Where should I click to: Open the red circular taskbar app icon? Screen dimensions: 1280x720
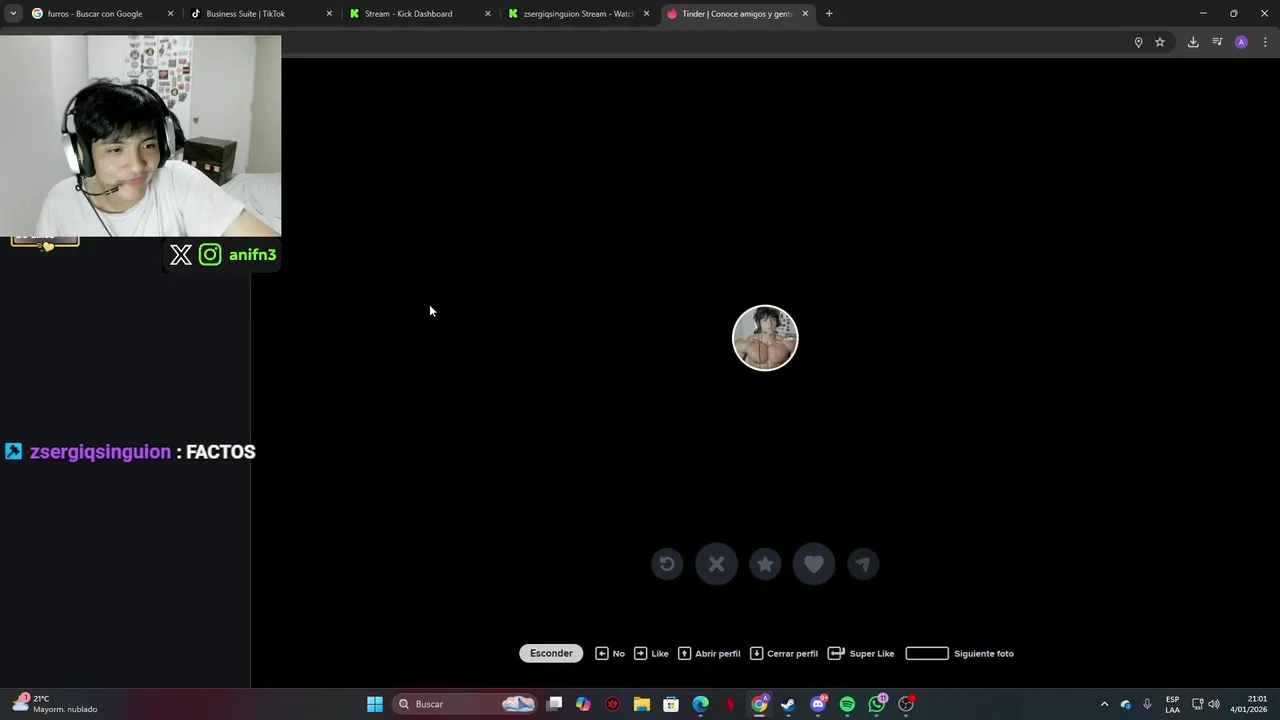(x=613, y=704)
